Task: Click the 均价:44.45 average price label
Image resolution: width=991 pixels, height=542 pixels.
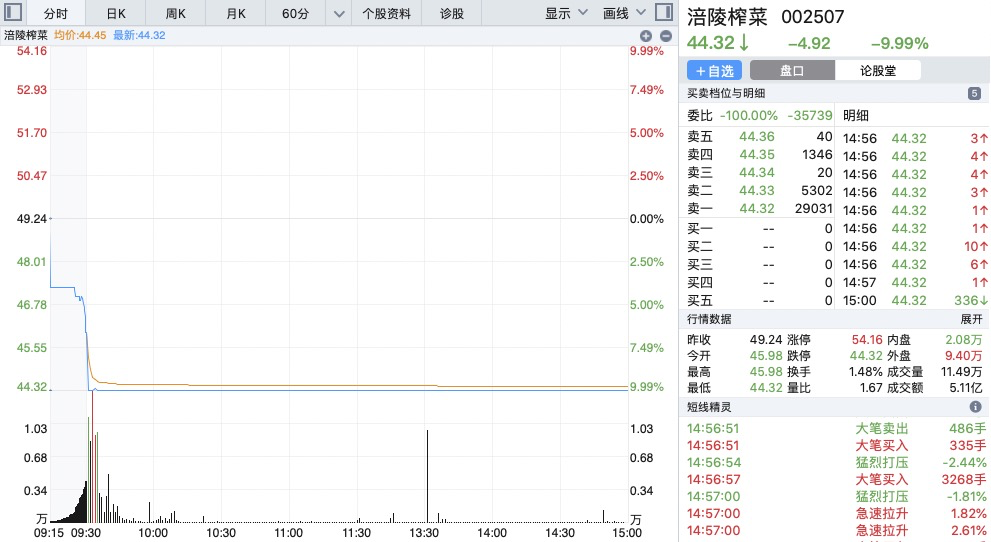Action: pyautogui.click(x=80, y=35)
